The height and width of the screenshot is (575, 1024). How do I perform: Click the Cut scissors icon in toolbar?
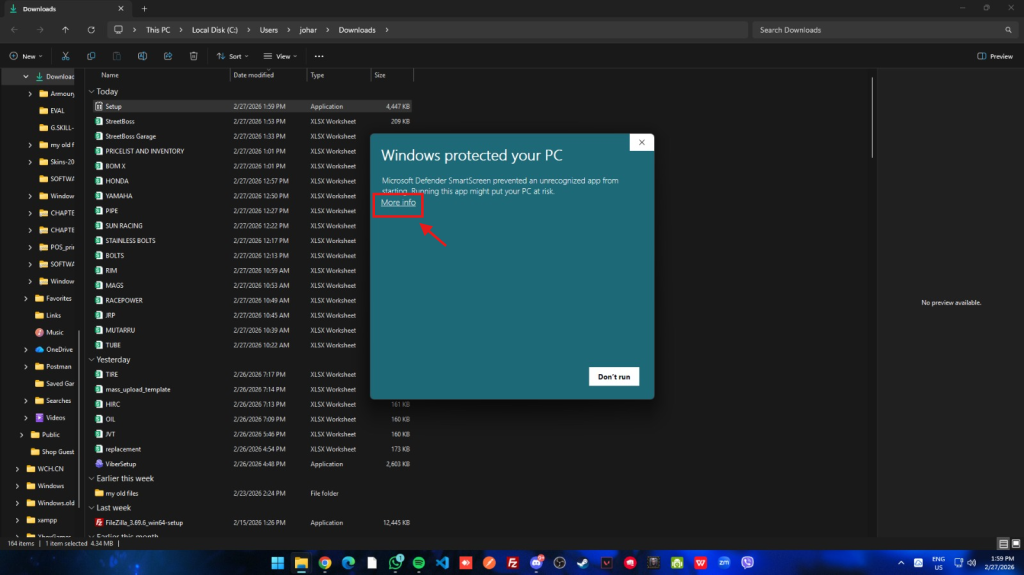(65, 56)
